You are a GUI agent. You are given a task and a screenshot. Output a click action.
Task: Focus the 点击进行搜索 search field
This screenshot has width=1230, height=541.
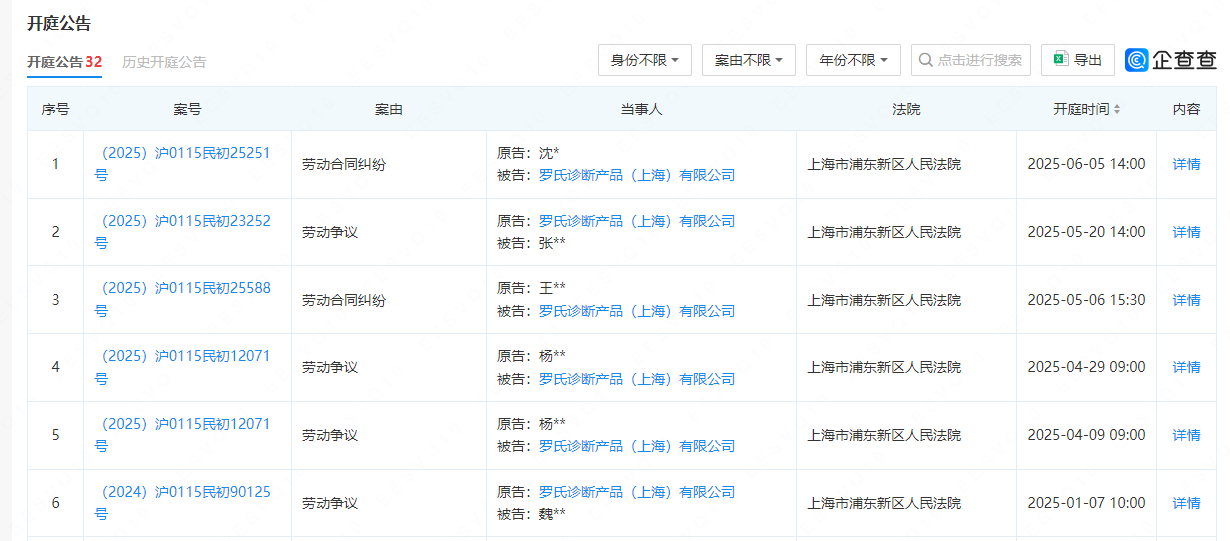point(971,60)
